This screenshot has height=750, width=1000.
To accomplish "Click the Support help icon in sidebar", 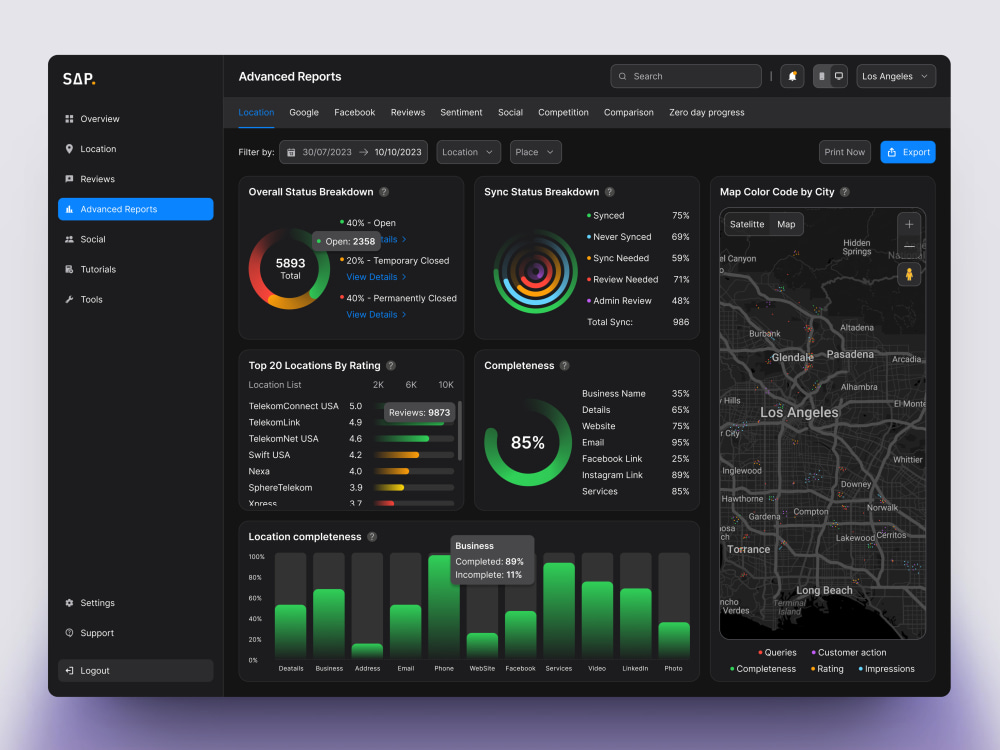I will point(69,633).
